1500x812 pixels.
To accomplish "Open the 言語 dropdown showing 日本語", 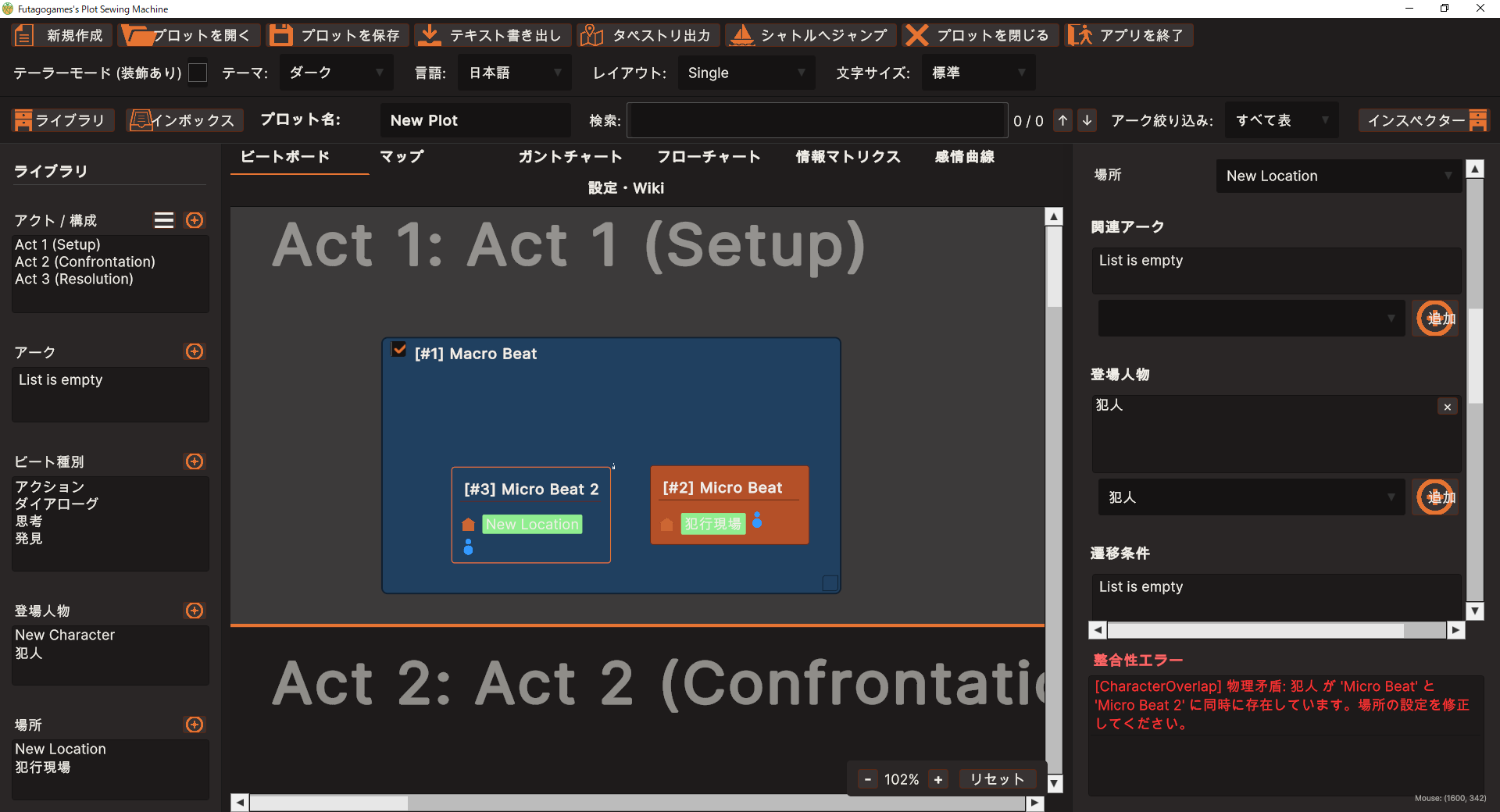I will point(515,73).
